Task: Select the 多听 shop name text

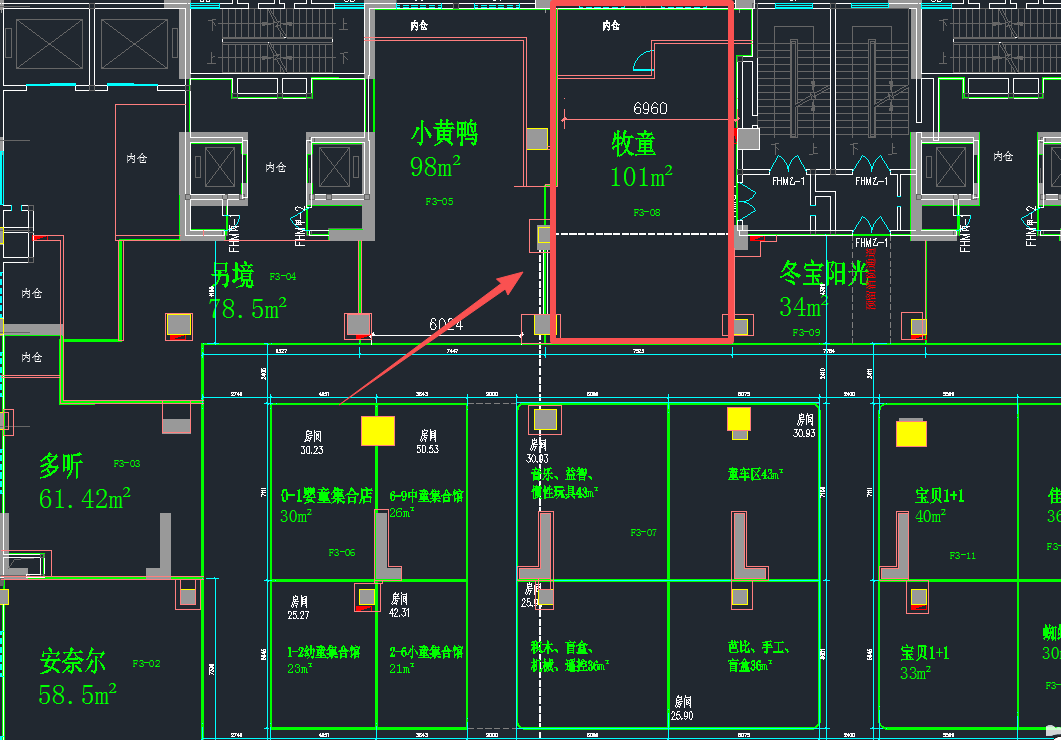Action: pyautogui.click(x=62, y=466)
